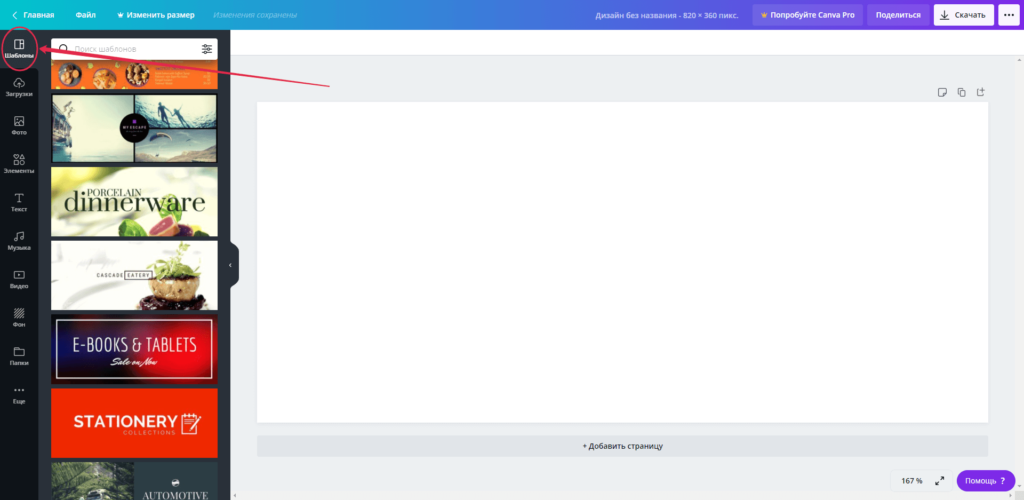Screen dimensions: 1024x500
Task: Open the Видео video panel
Action: (x=19, y=278)
